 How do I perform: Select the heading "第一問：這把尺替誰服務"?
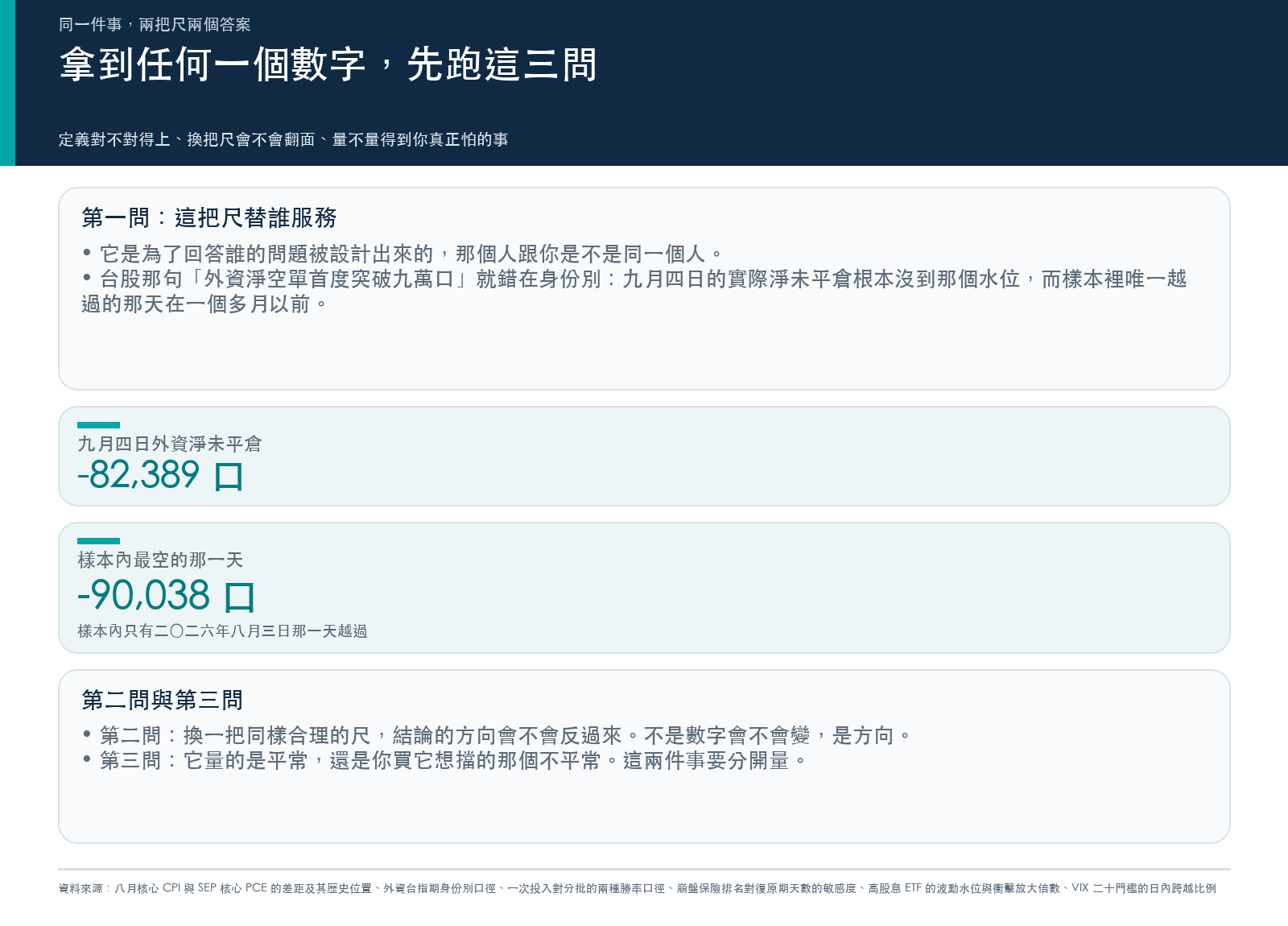pos(209,217)
